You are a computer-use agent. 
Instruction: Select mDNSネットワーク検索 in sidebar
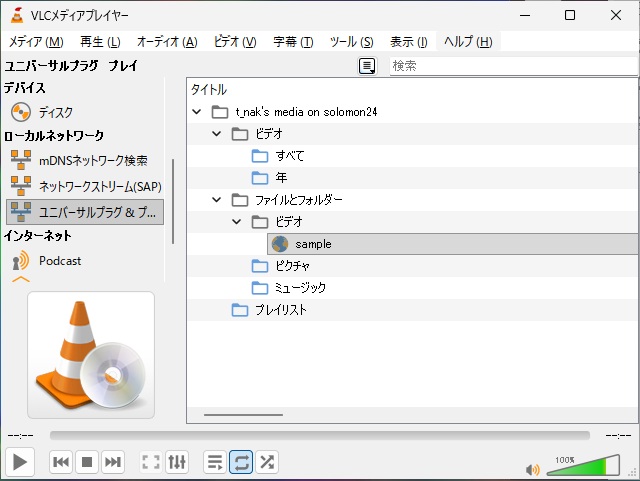coord(93,160)
